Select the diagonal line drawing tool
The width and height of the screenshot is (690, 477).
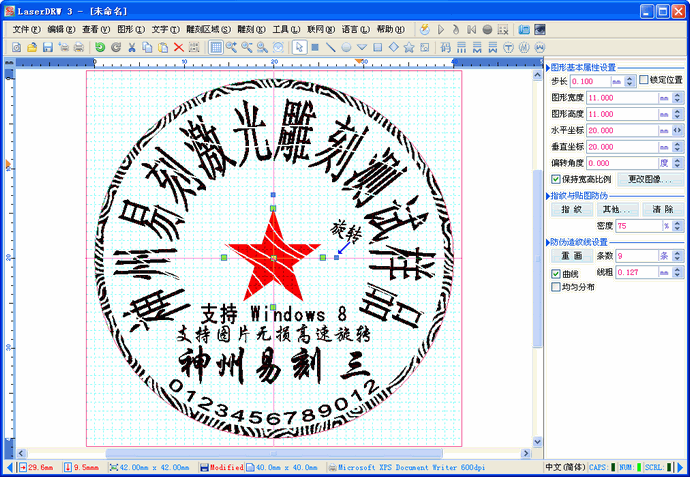click(330, 47)
